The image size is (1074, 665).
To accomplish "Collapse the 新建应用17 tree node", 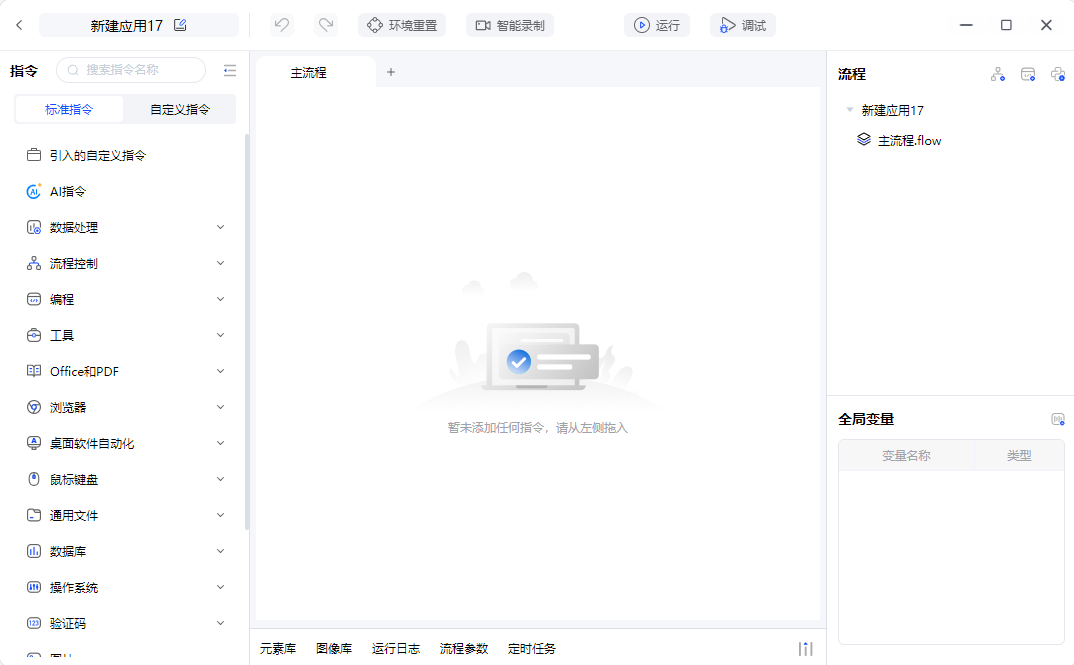I will tap(849, 110).
